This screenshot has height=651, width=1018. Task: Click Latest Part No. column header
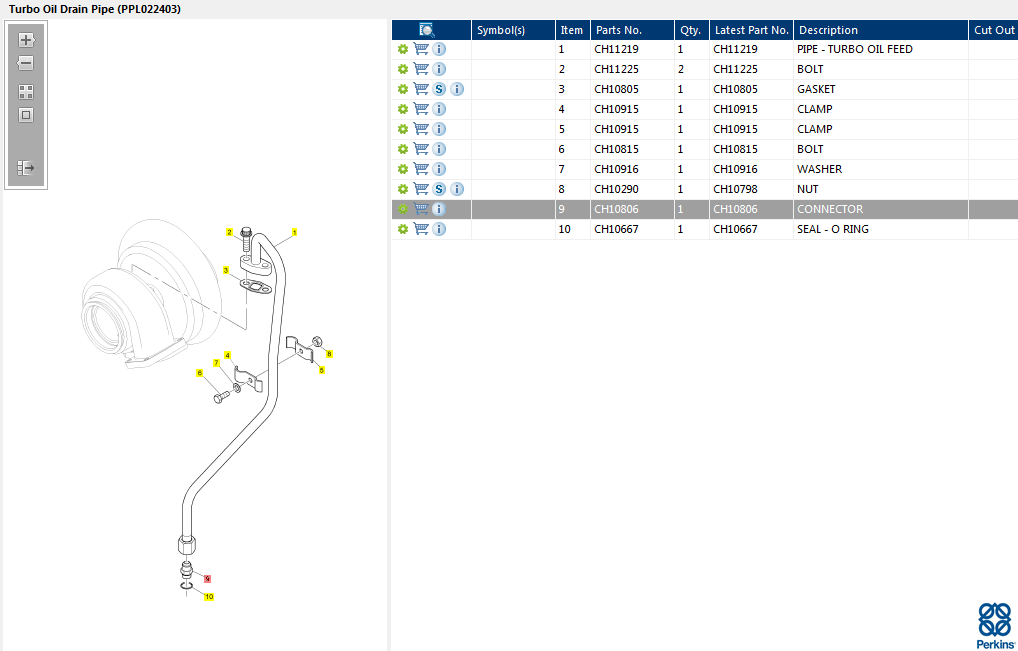752,30
